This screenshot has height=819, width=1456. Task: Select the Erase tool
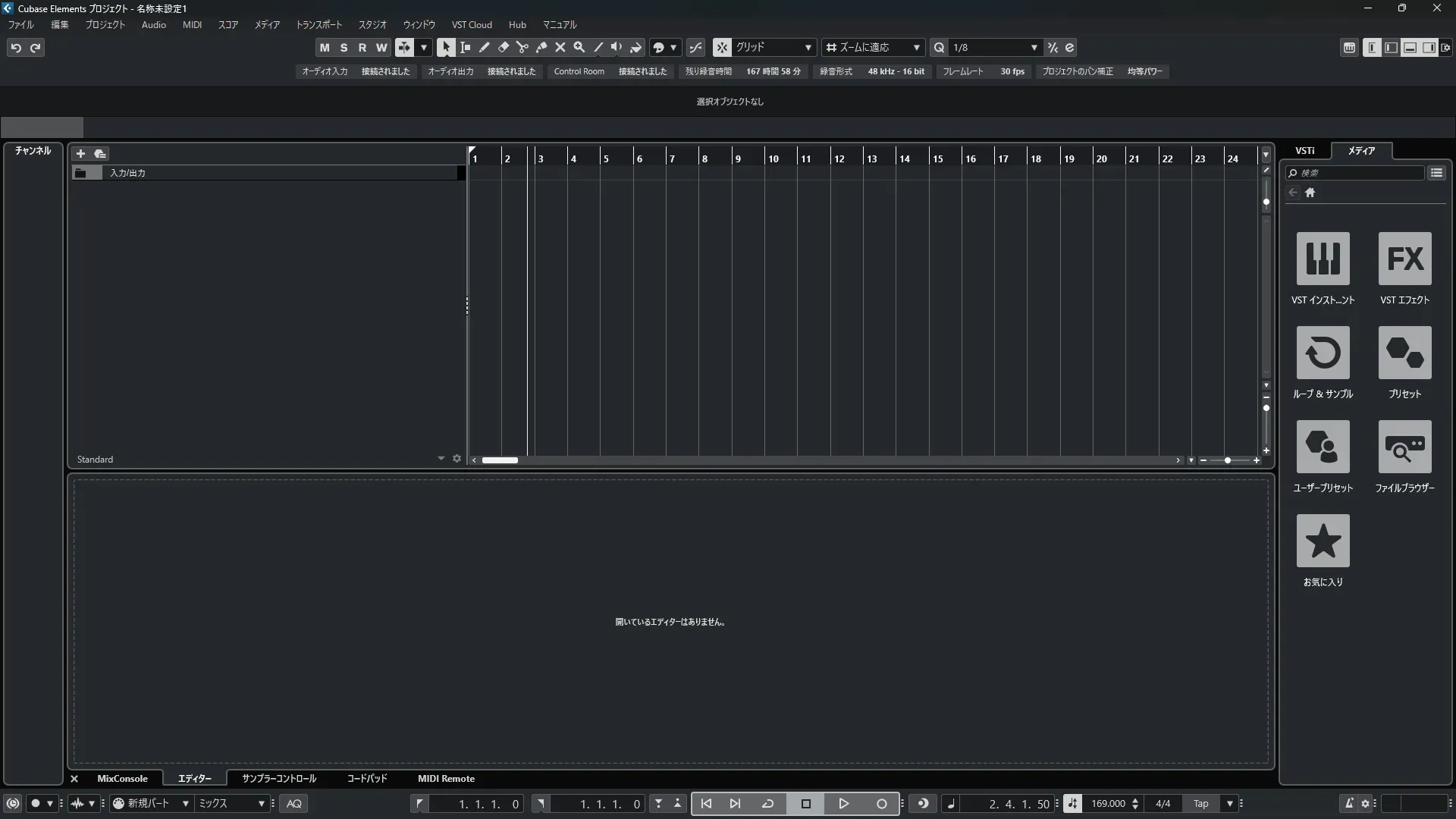click(x=503, y=47)
